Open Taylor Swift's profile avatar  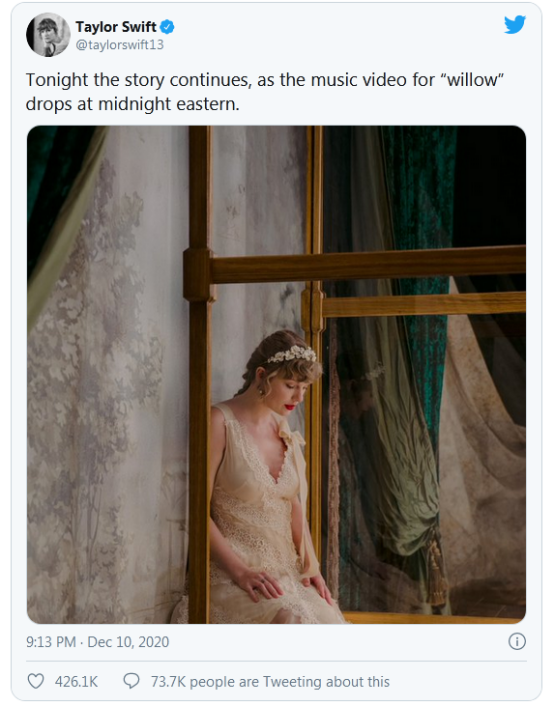[x=48, y=35]
